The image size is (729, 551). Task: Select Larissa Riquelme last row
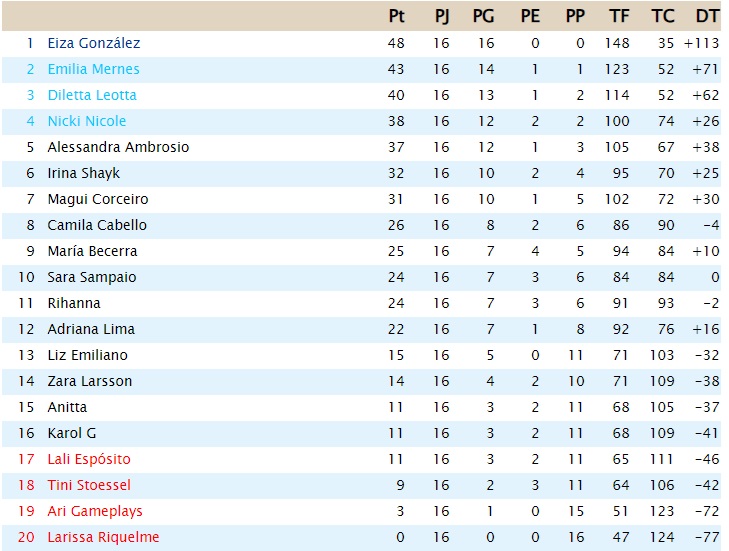click(361, 538)
